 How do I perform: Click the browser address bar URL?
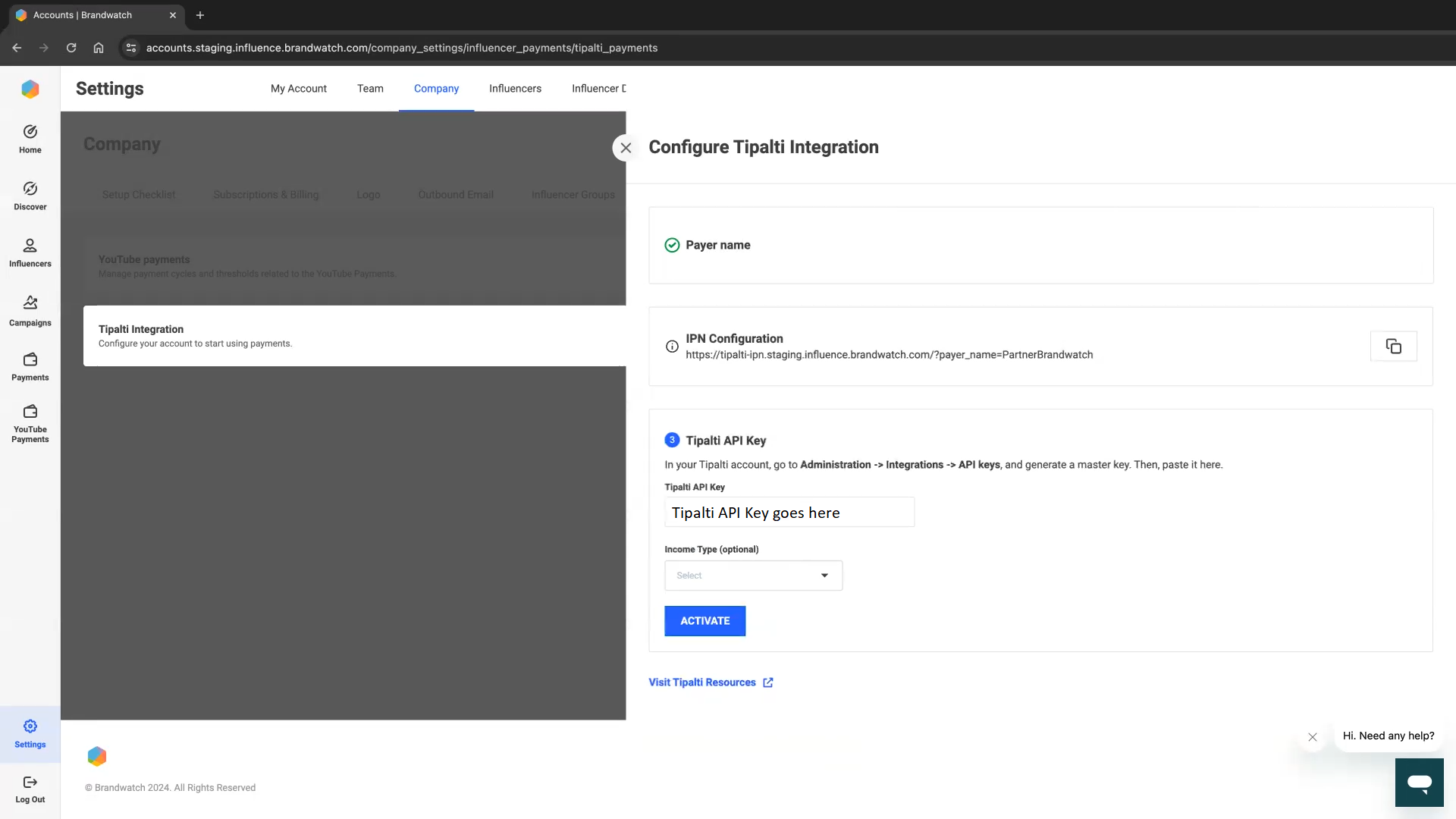[402, 48]
